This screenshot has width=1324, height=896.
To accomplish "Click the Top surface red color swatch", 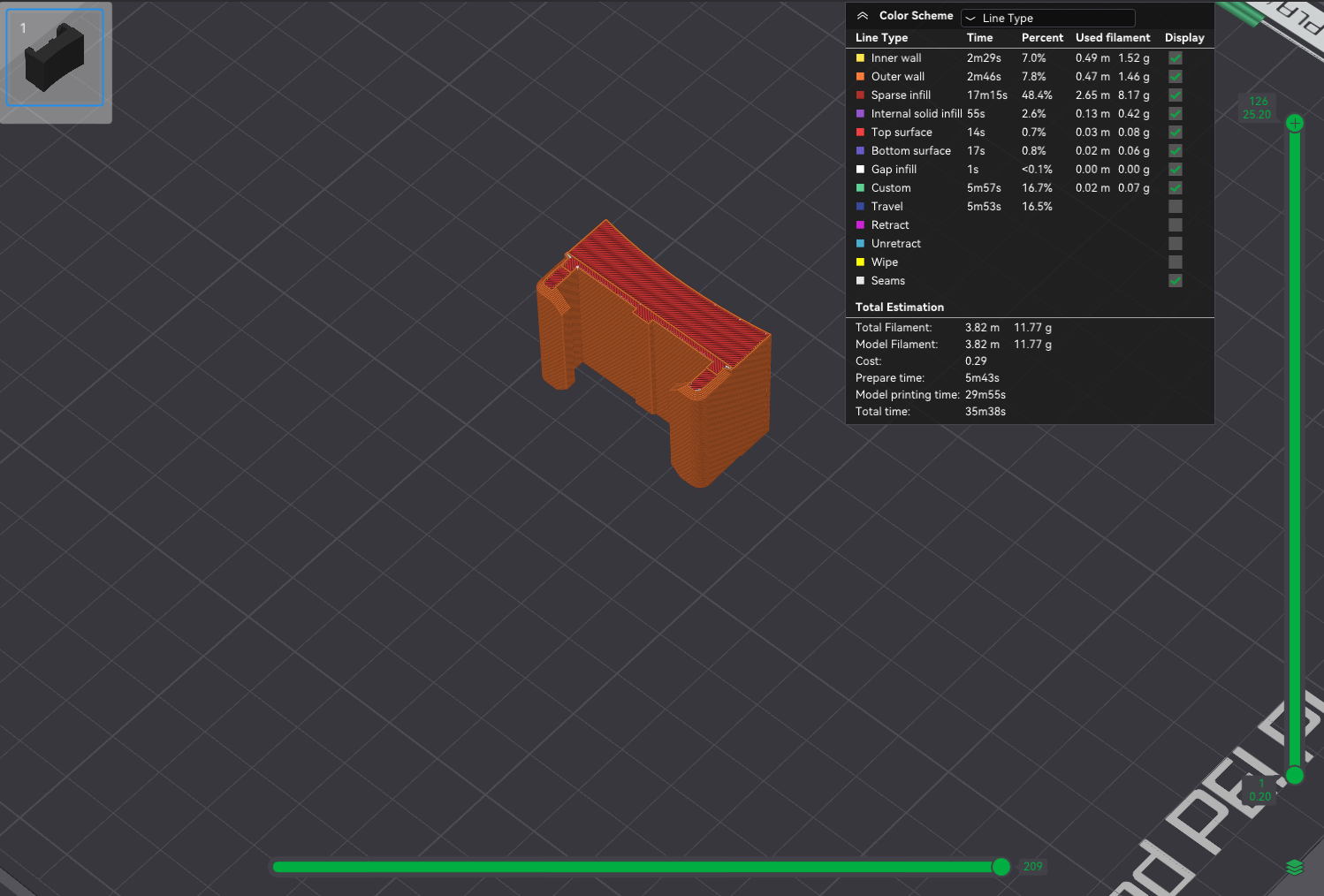I will [860, 132].
